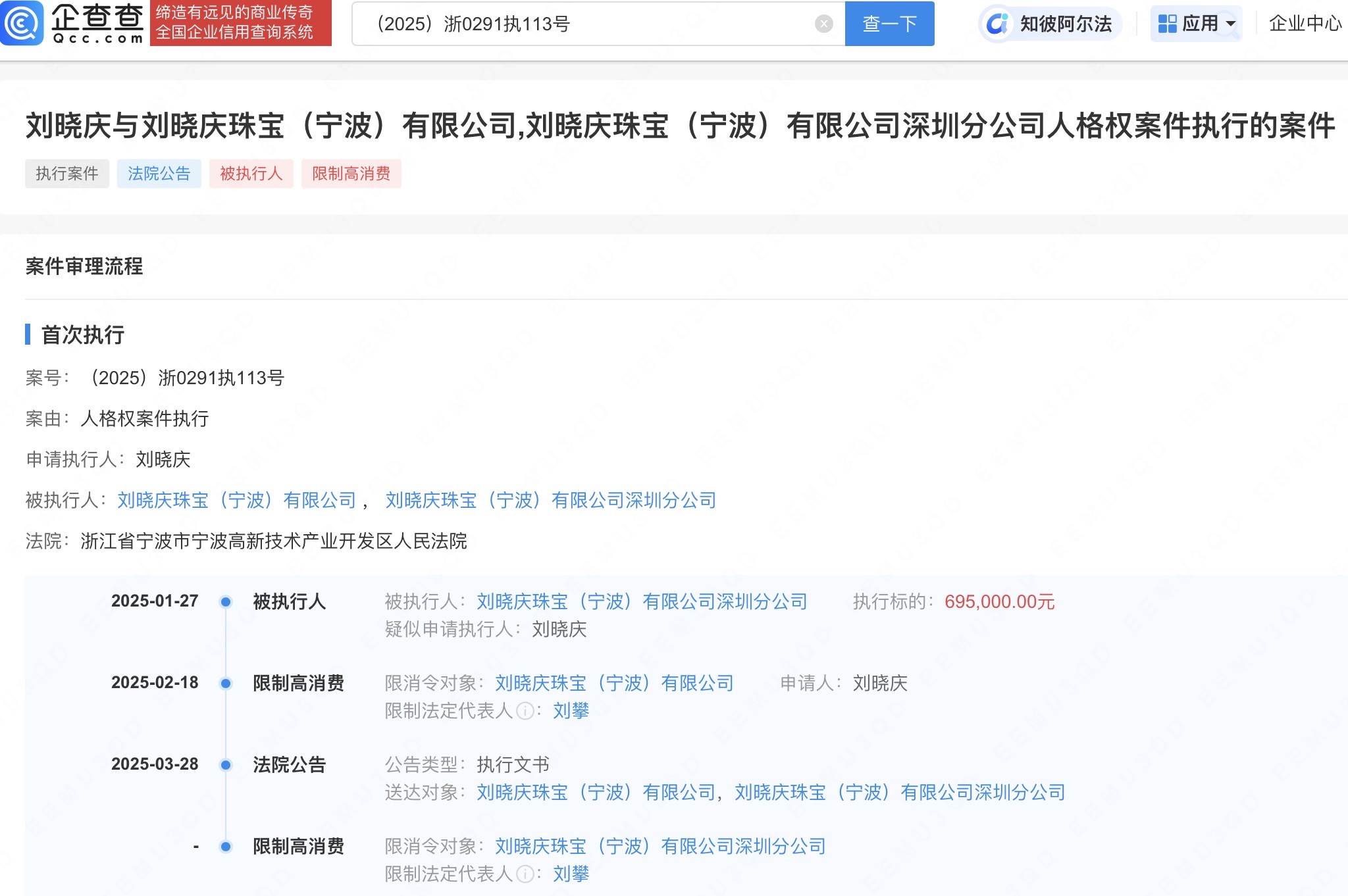The image size is (1348, 896).
Task: Clear the search box text
Action: click(823, 24)
